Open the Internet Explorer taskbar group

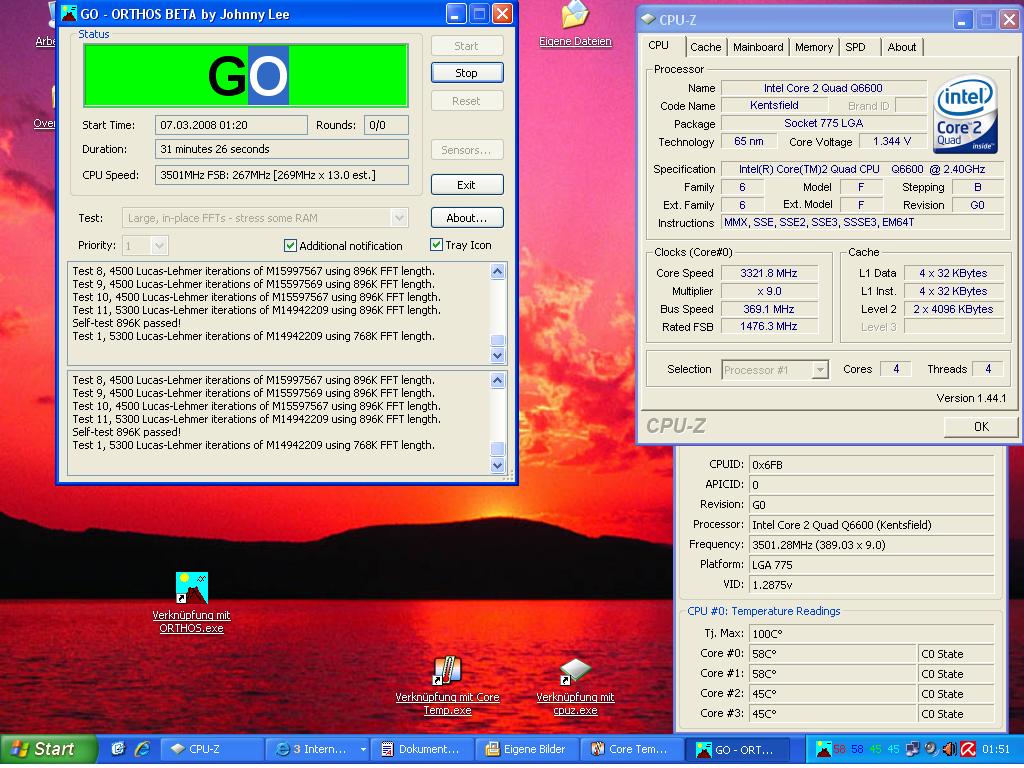coord(319,750)
